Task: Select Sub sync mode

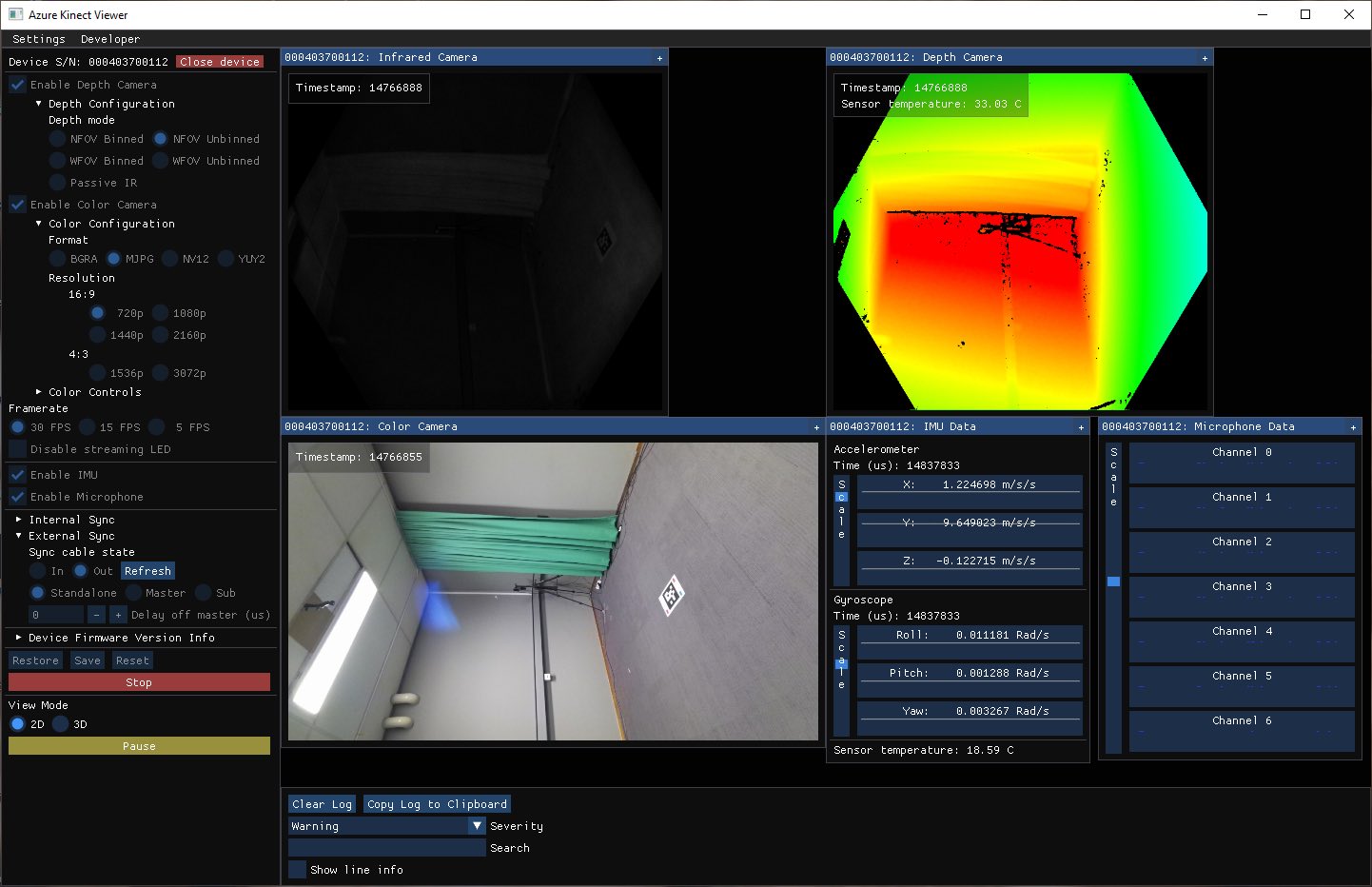Action: pyautogui.click(x=203, y=593)
